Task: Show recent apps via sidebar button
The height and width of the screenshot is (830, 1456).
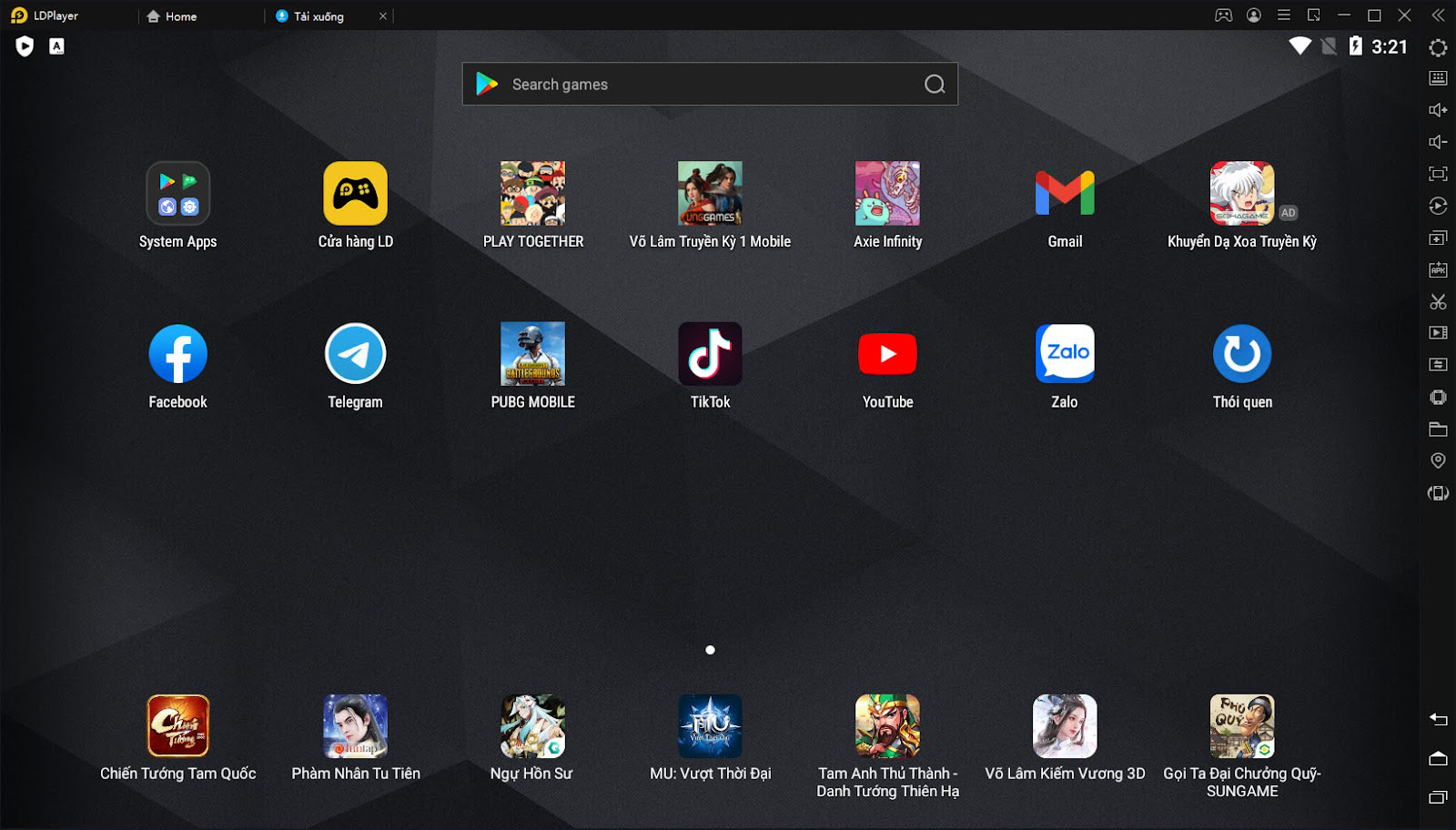Action: tap(1438, 797)
